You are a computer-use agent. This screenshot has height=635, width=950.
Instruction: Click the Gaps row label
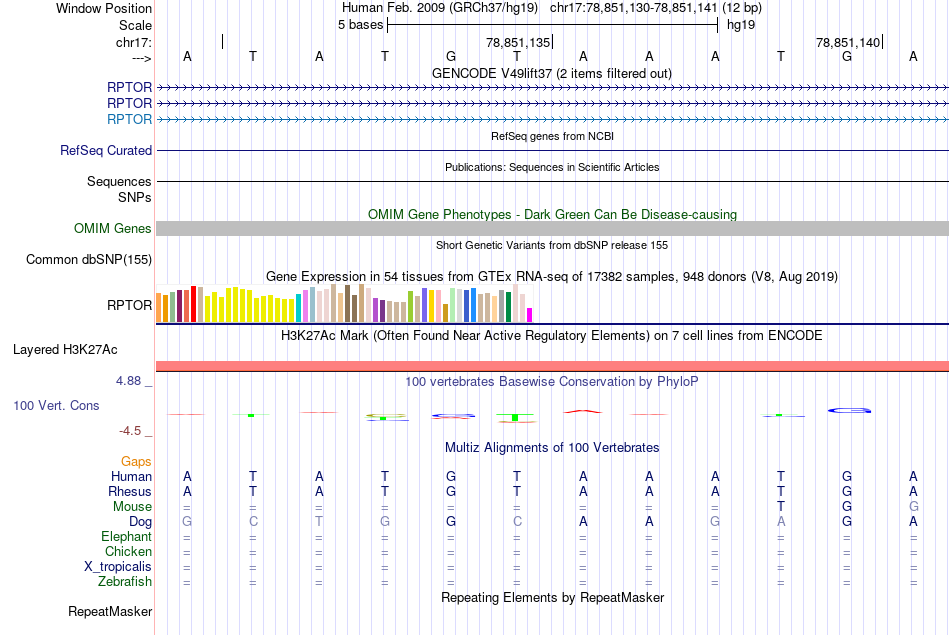click(x=136, y=462)
